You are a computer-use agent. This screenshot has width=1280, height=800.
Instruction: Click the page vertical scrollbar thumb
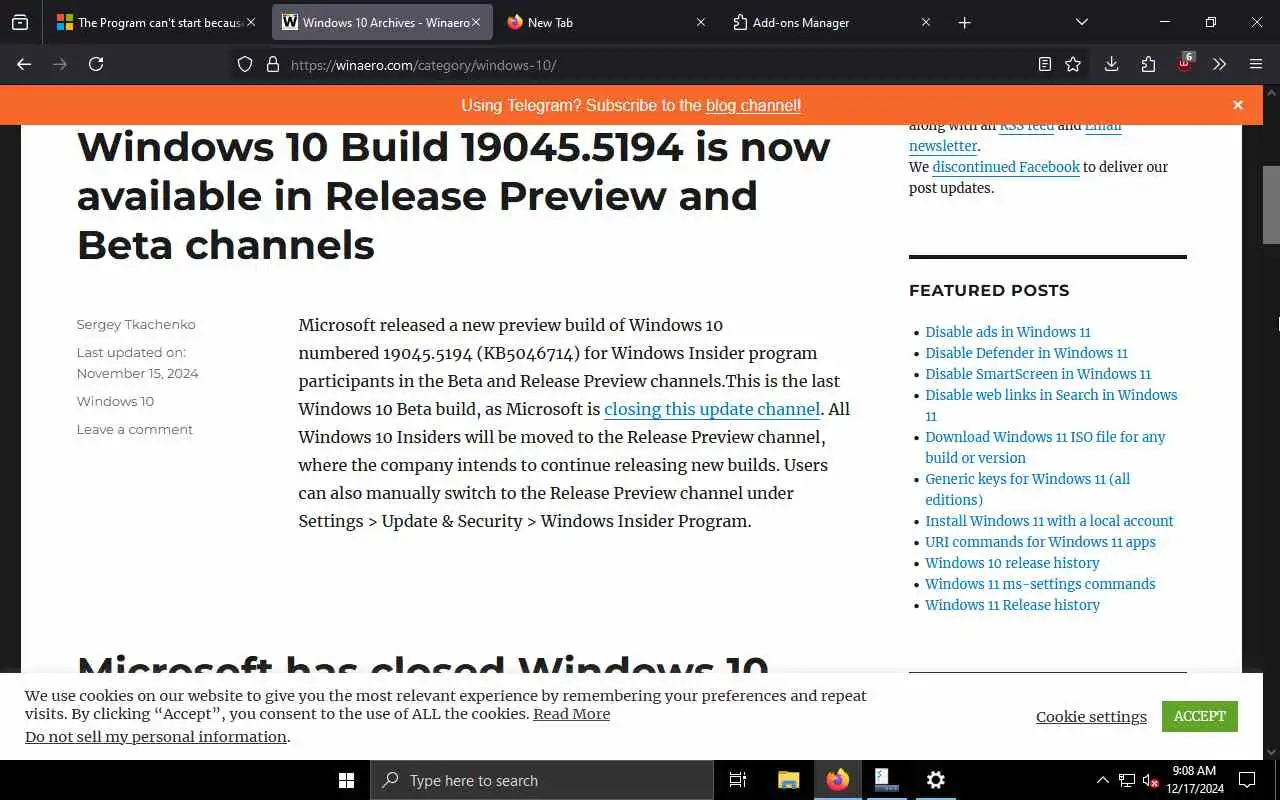pyautogui.click(x=1271, y=204)
